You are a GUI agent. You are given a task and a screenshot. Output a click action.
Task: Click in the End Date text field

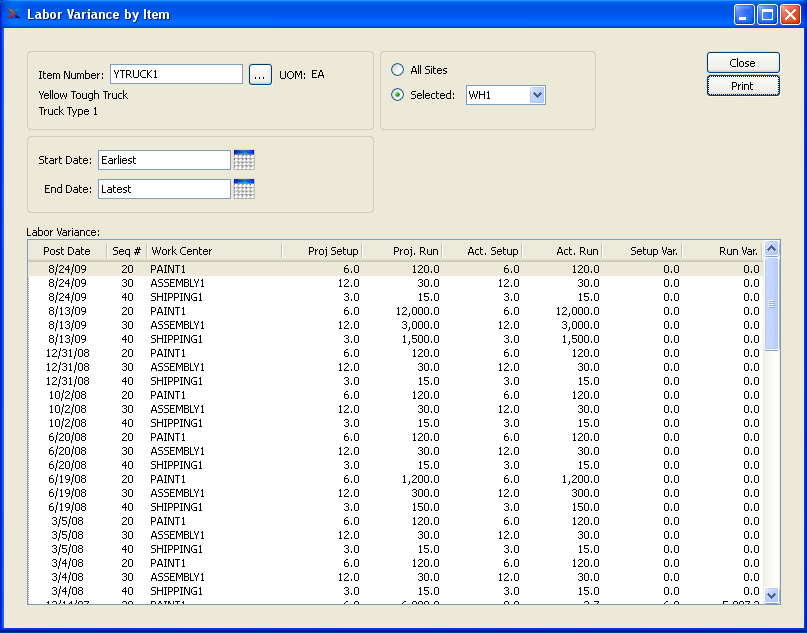(x=164, y=189)
